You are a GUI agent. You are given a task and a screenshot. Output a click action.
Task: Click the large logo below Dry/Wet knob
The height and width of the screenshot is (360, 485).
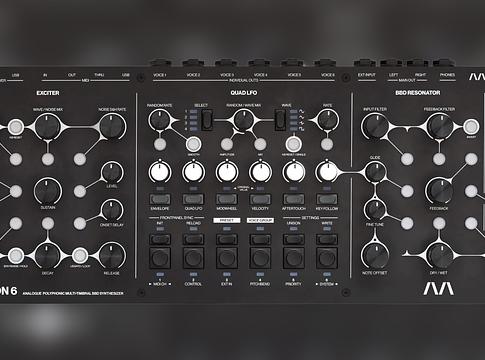[x=438, y=289]
